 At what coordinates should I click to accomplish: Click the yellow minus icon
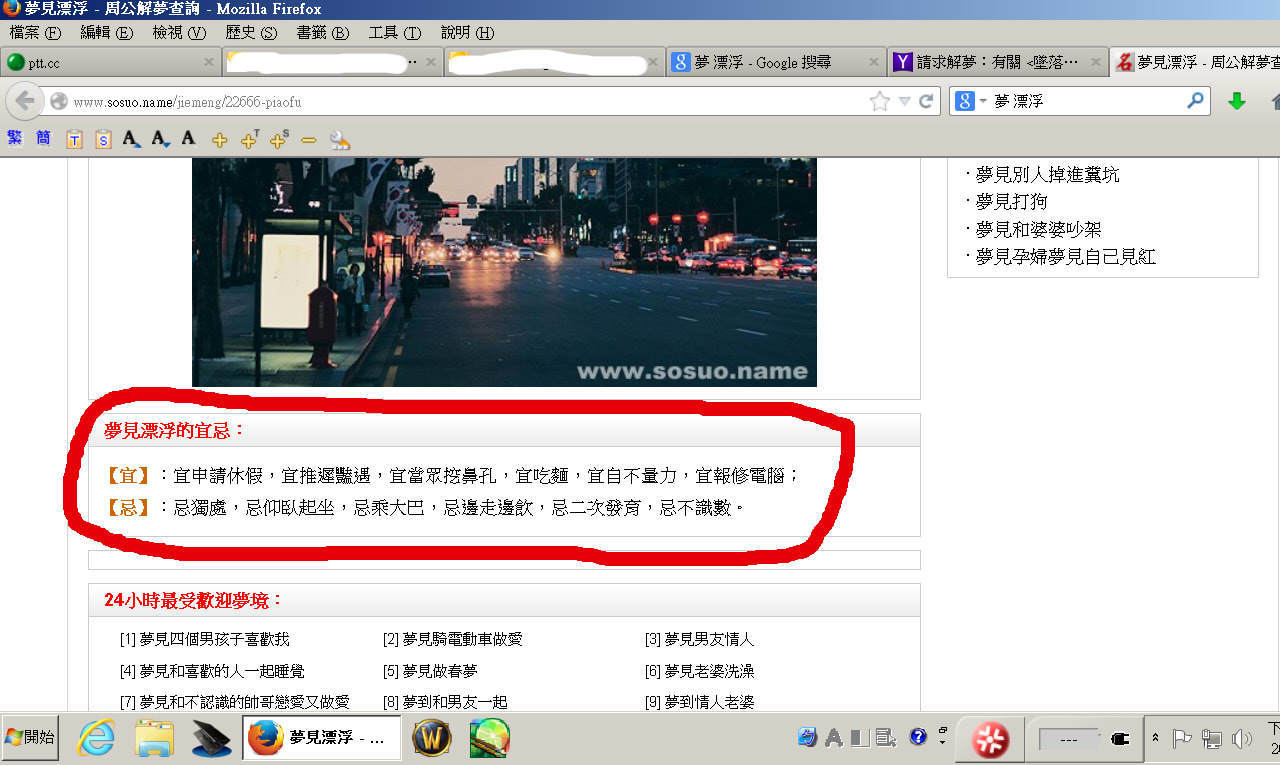(308, 140)
